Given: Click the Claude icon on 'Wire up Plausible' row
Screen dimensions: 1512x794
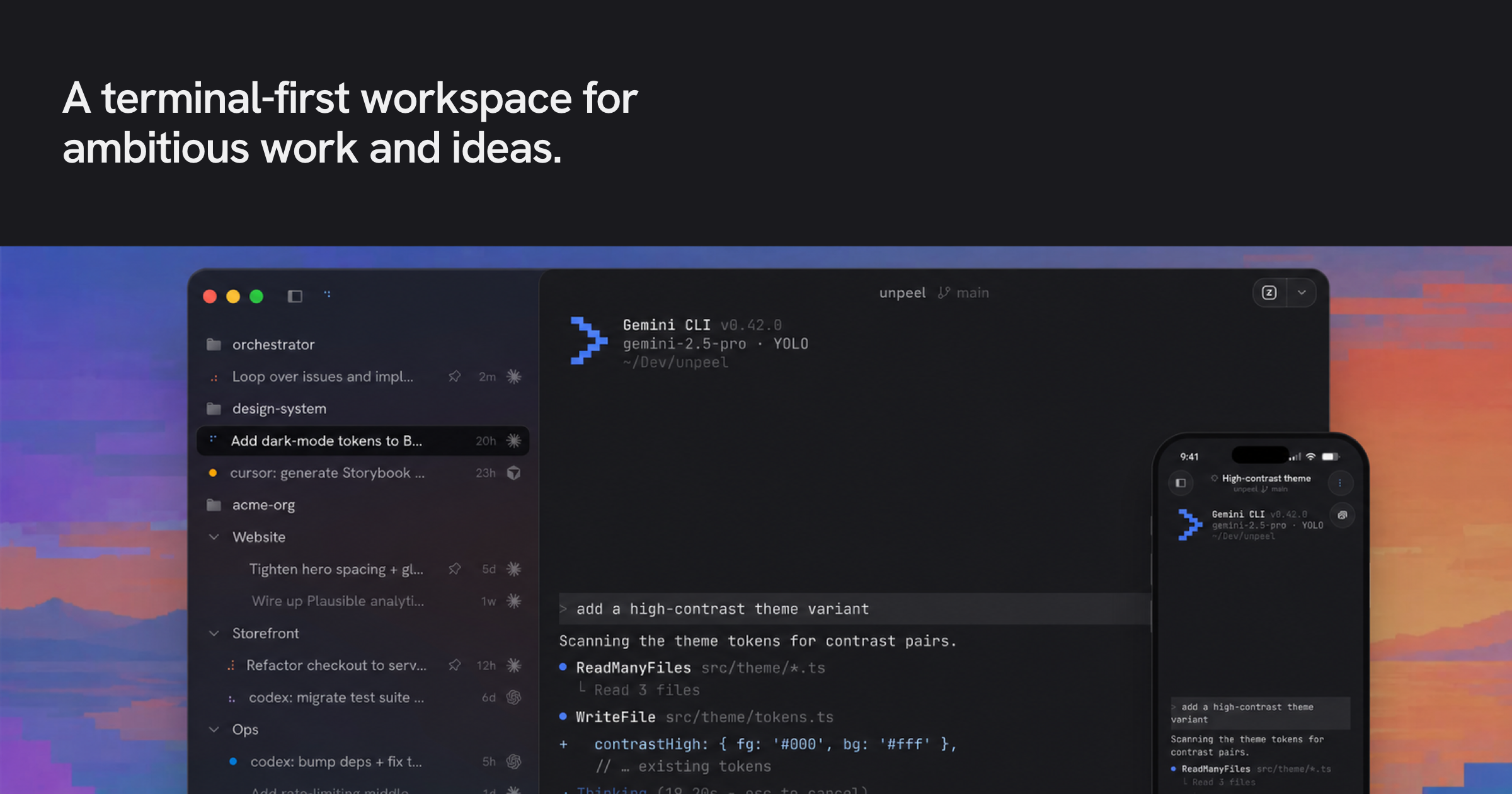Looking at the screenshot, I should [x=514, y=601].
